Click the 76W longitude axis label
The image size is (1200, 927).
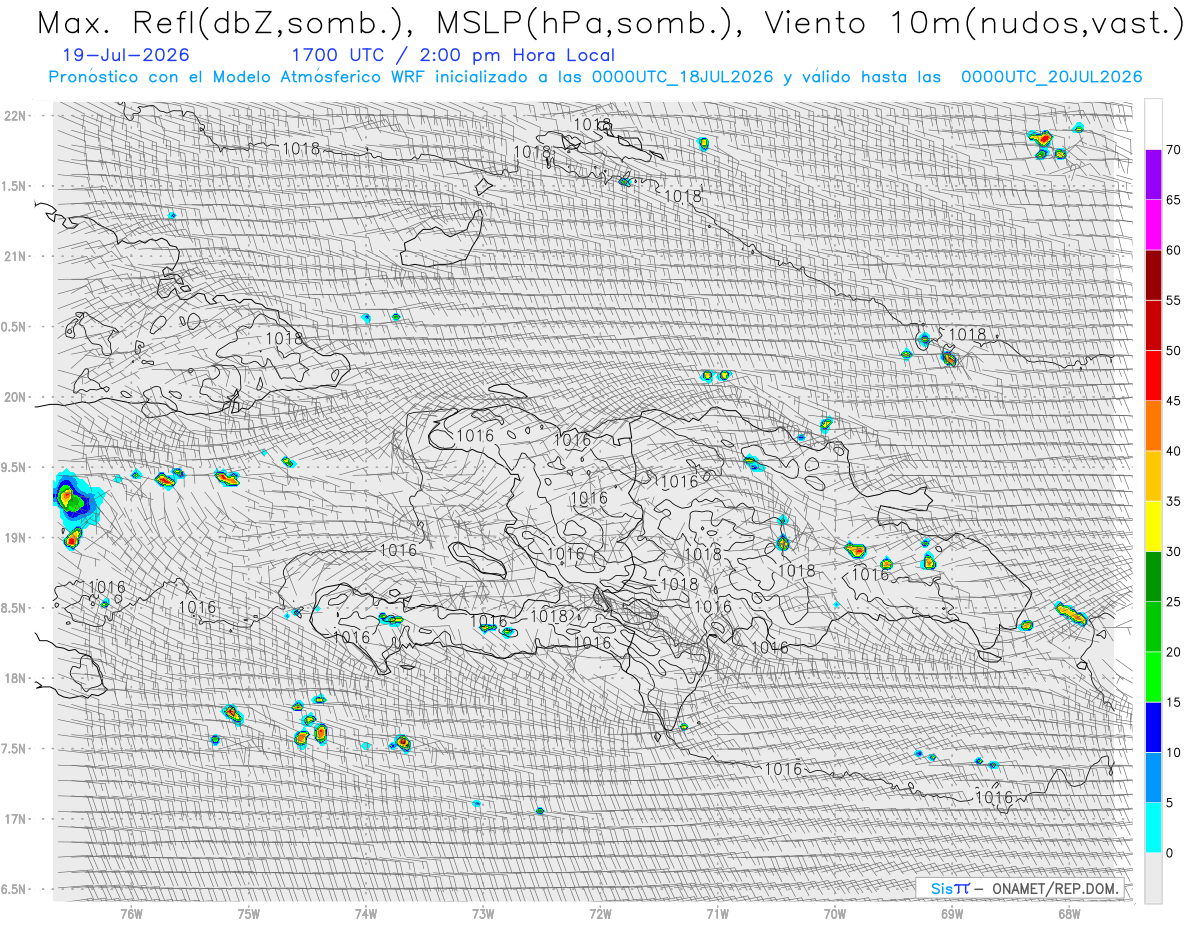point(131,915)
